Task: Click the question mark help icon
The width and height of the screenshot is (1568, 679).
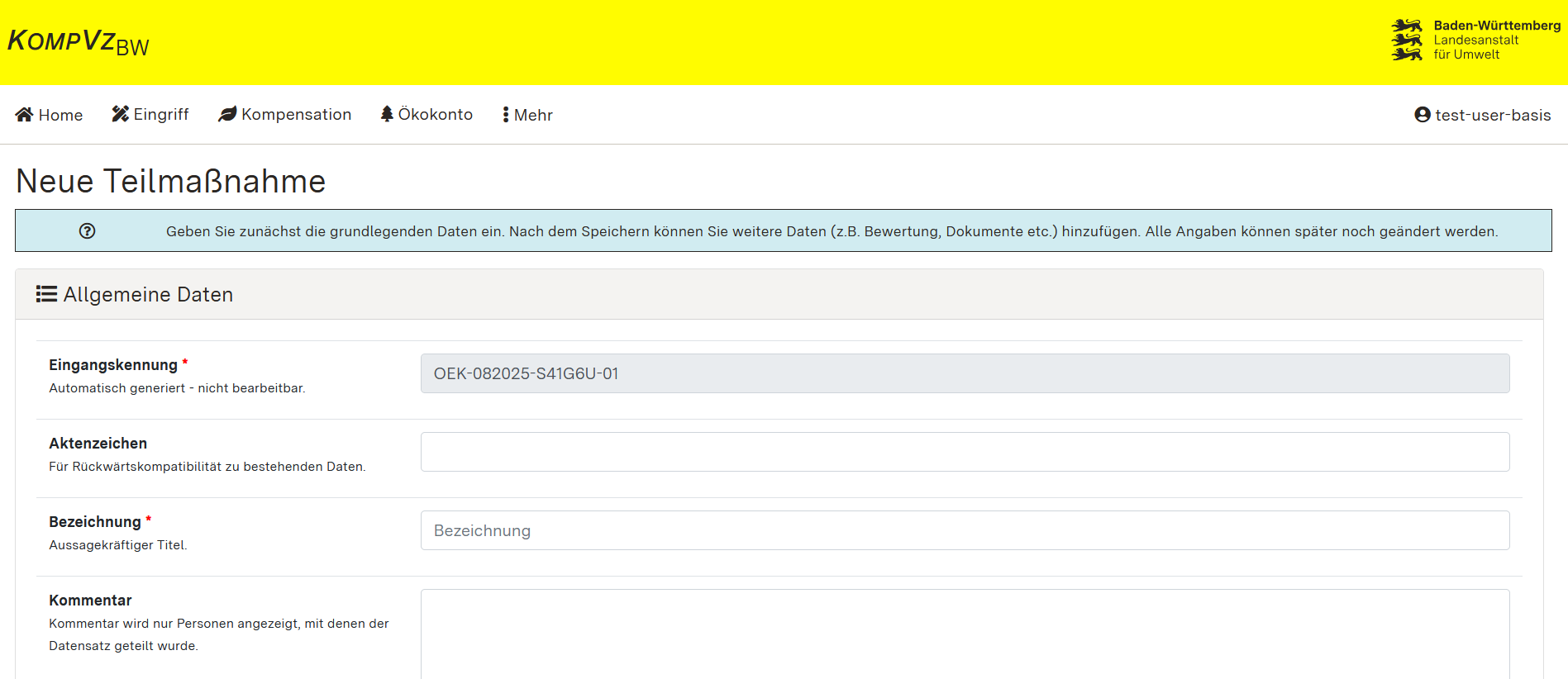Action: point(88,231)
